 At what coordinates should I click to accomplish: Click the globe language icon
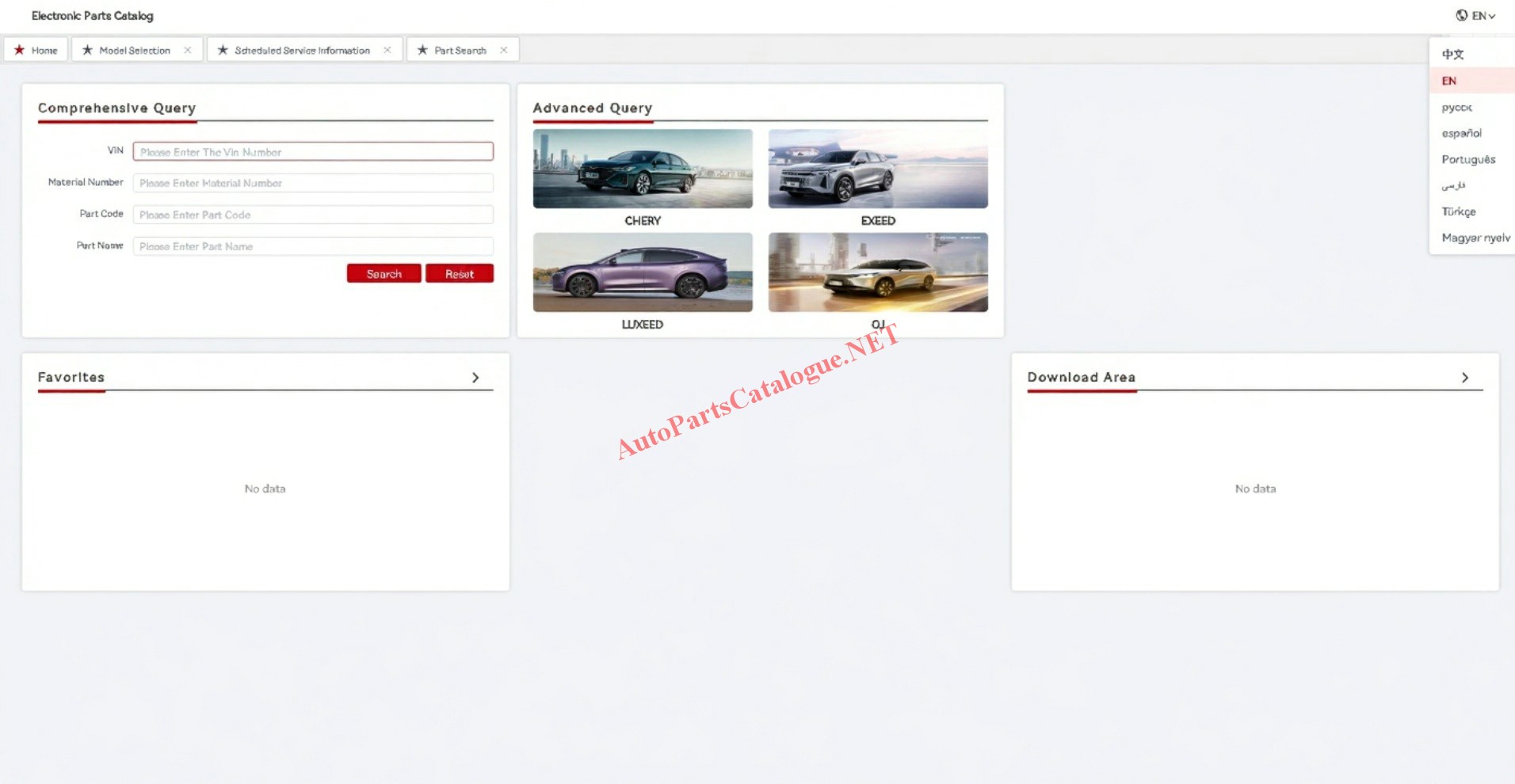pos(1461,15)
